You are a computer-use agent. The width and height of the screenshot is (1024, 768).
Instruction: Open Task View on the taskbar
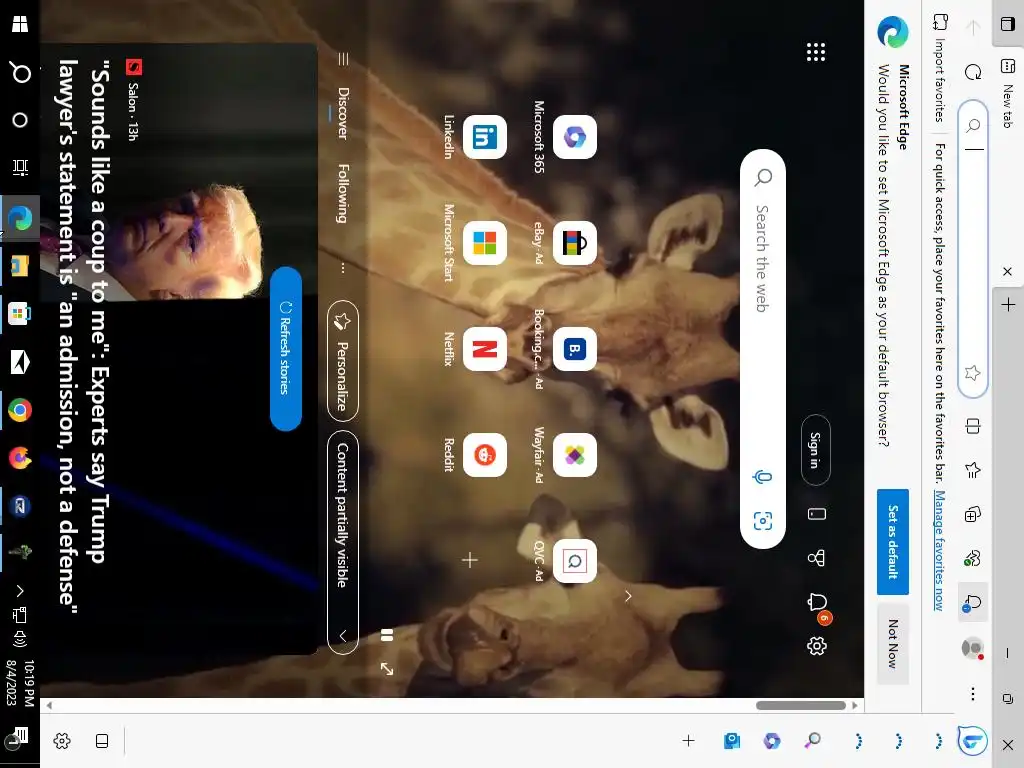[x=20, y=168]
